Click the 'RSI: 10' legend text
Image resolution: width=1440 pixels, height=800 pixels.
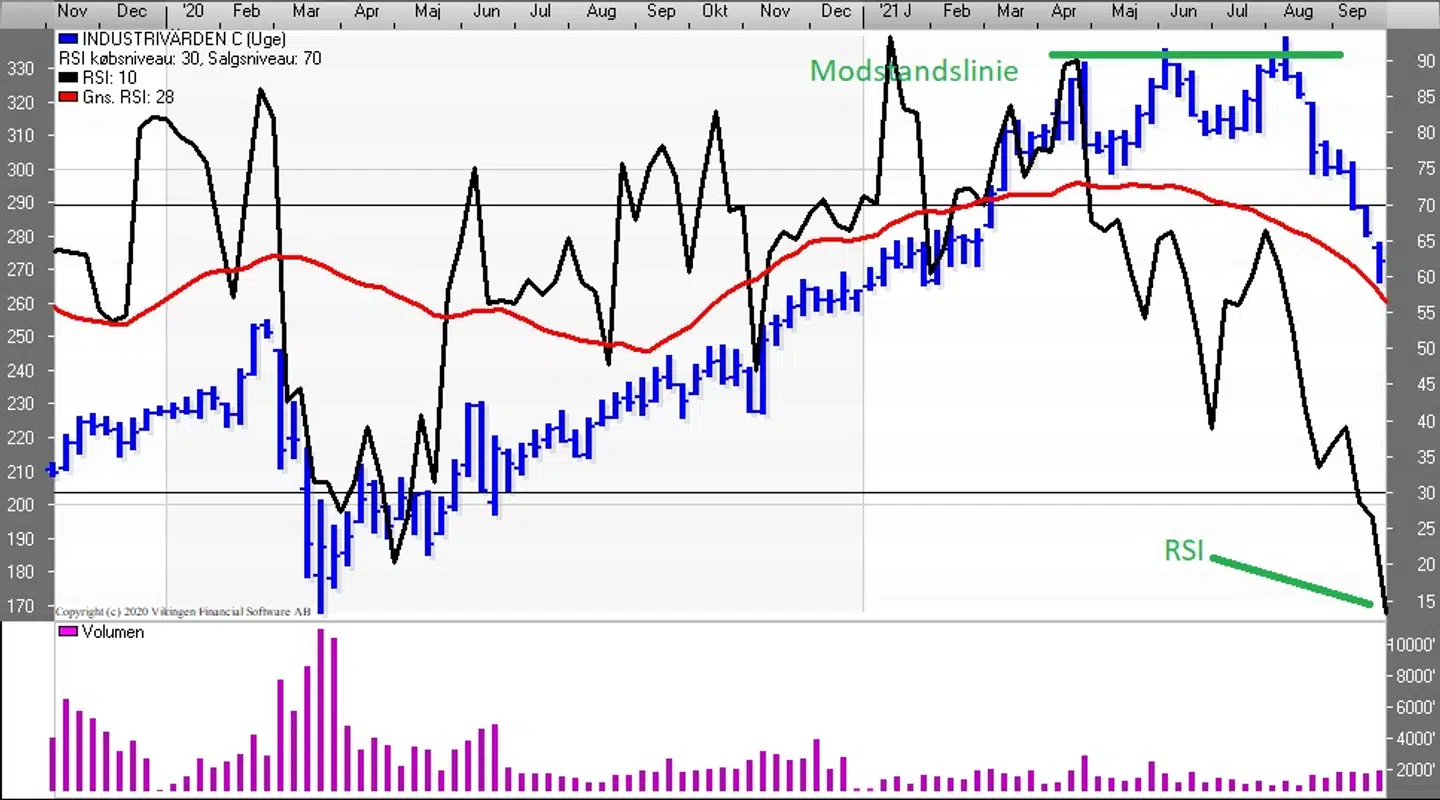(x=109, y=78)
